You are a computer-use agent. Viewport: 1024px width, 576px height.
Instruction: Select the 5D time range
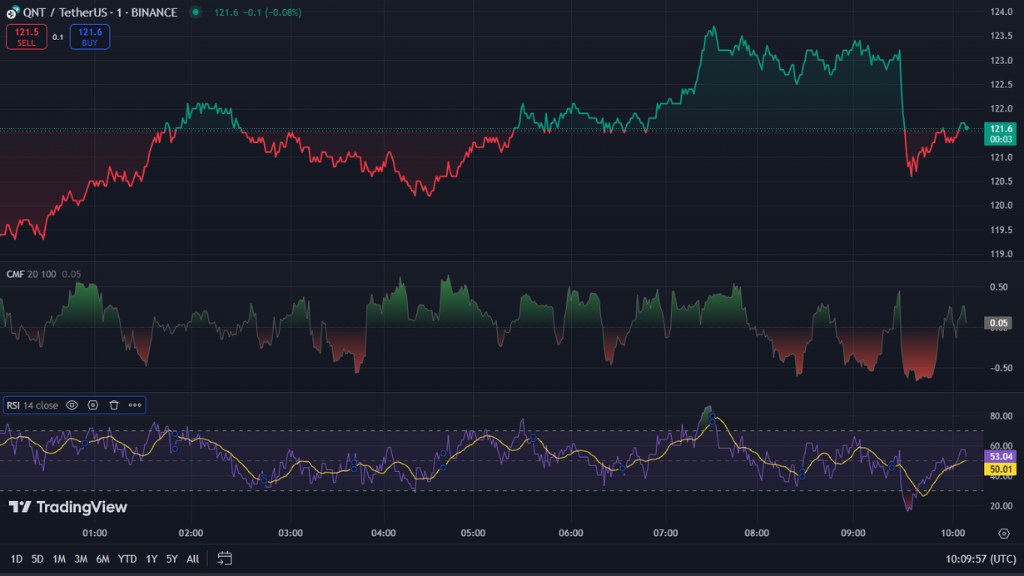pyautogui.click(x=37, y=558)
